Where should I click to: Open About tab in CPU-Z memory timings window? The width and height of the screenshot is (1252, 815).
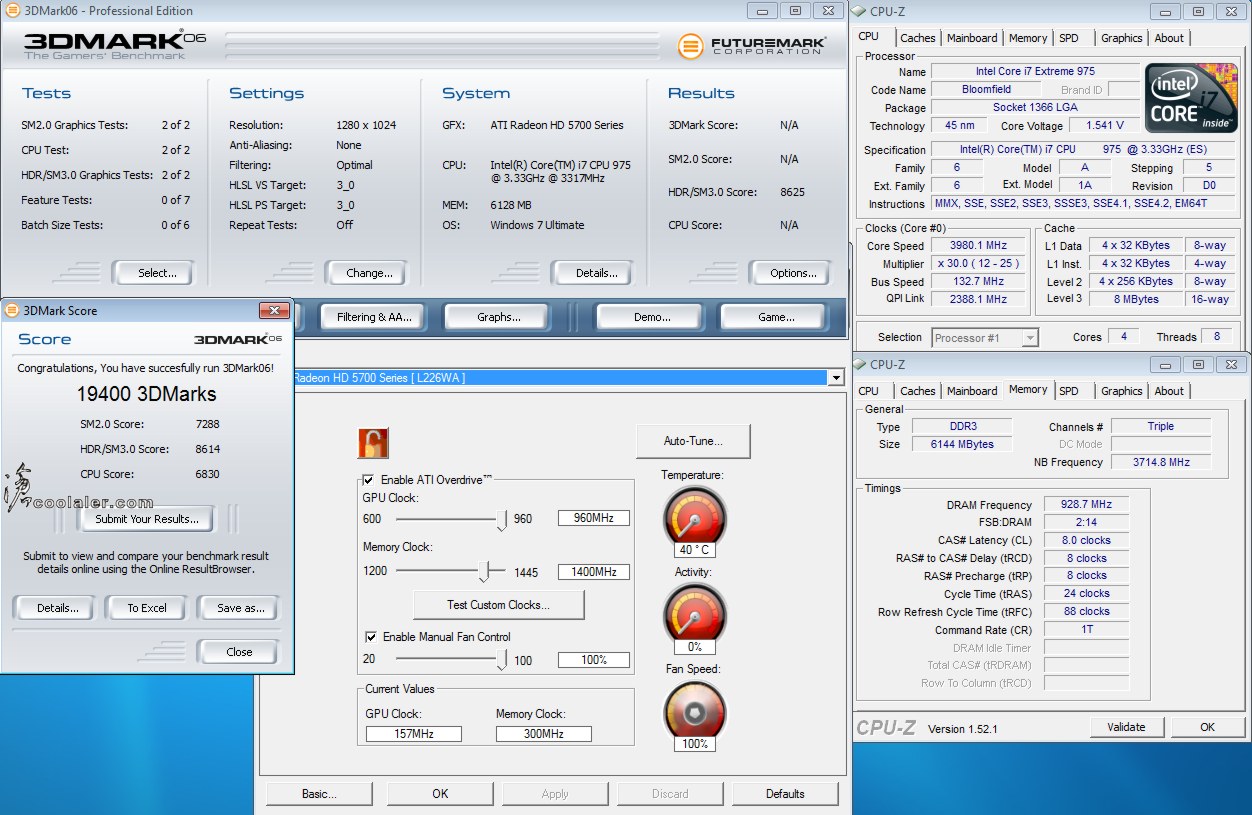tap(1169, 391)
